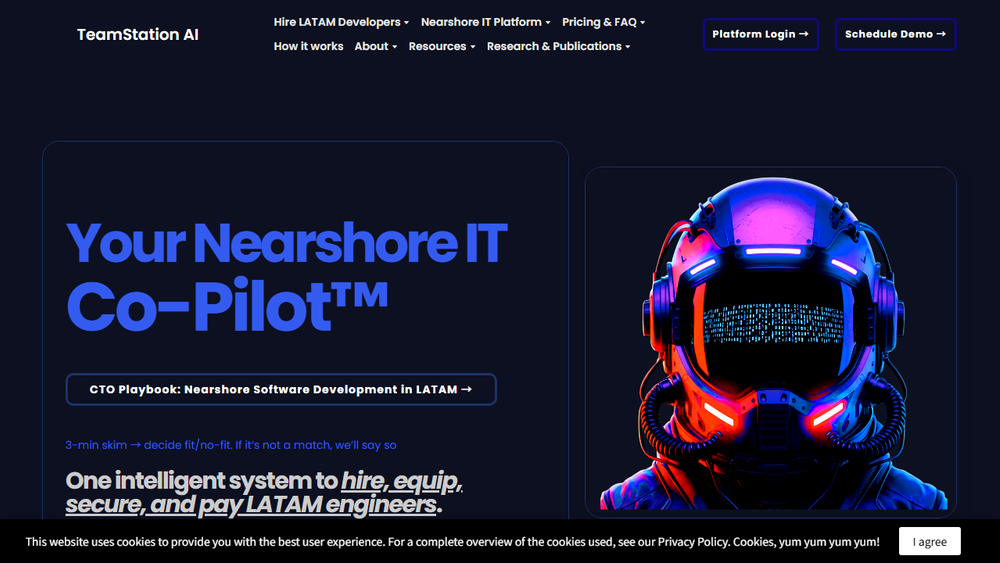Viewport: 1000px width, 563px height.
Task: Click the cookie notice Privacy Policy text
Action: pyautogui.click(x=693, y=542)
